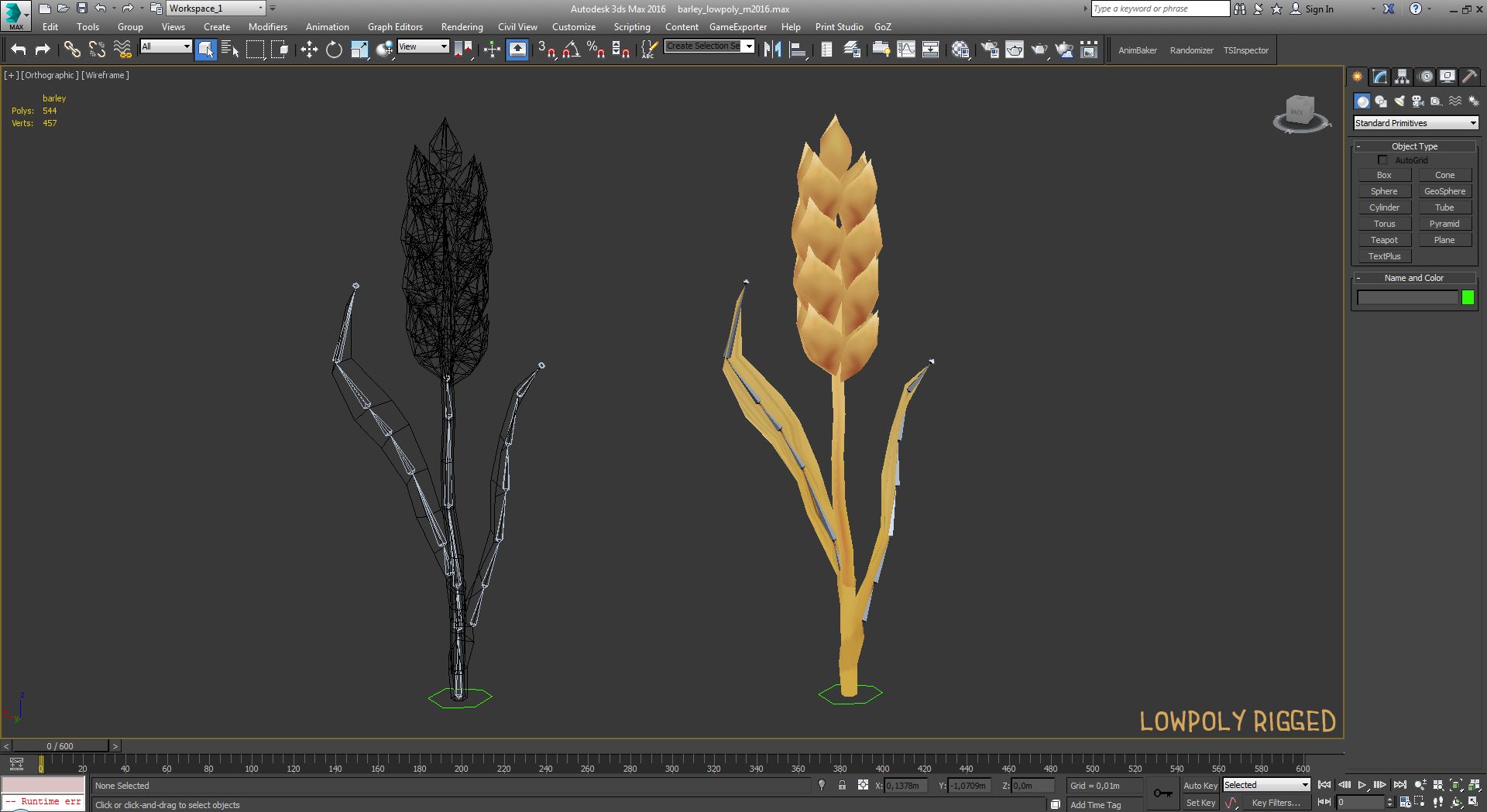Viewport: 1487px width, 812px height.
Task: Create a Teapot primitive button
Action: [1384, 240]
